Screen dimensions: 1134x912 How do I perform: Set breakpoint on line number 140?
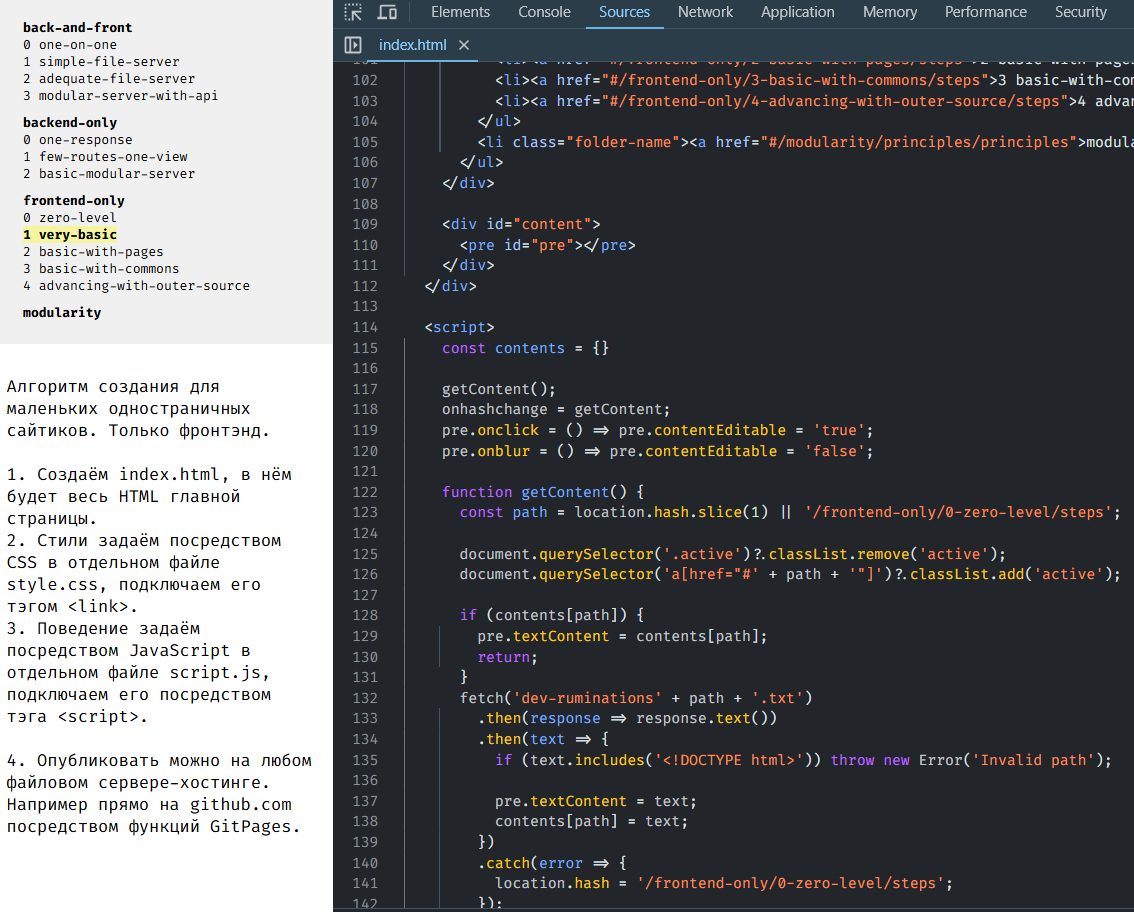365,863
